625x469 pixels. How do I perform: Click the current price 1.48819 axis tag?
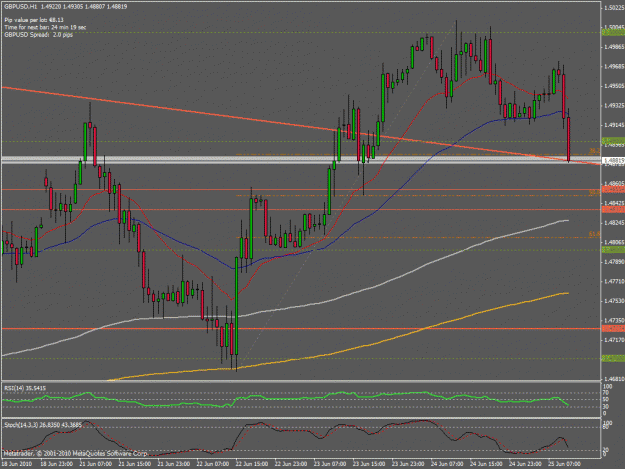(613, 161)
